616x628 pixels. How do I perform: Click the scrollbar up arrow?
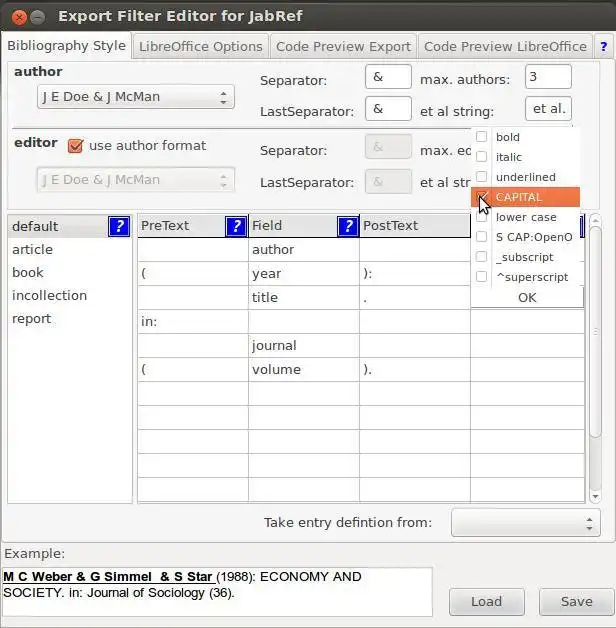click(x=596, y=220)
